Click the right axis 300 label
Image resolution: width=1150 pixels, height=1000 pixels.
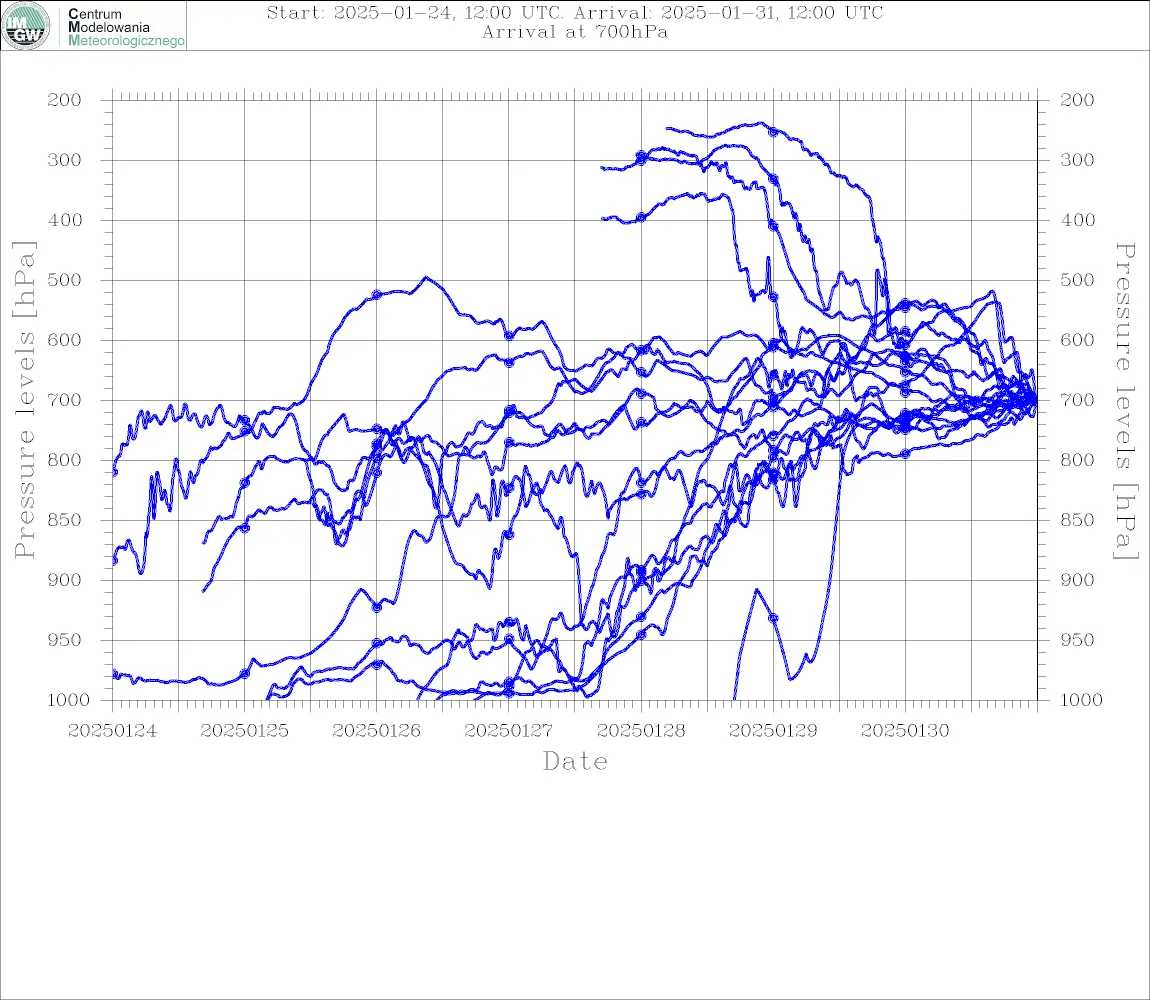(x=1077, y=160)
